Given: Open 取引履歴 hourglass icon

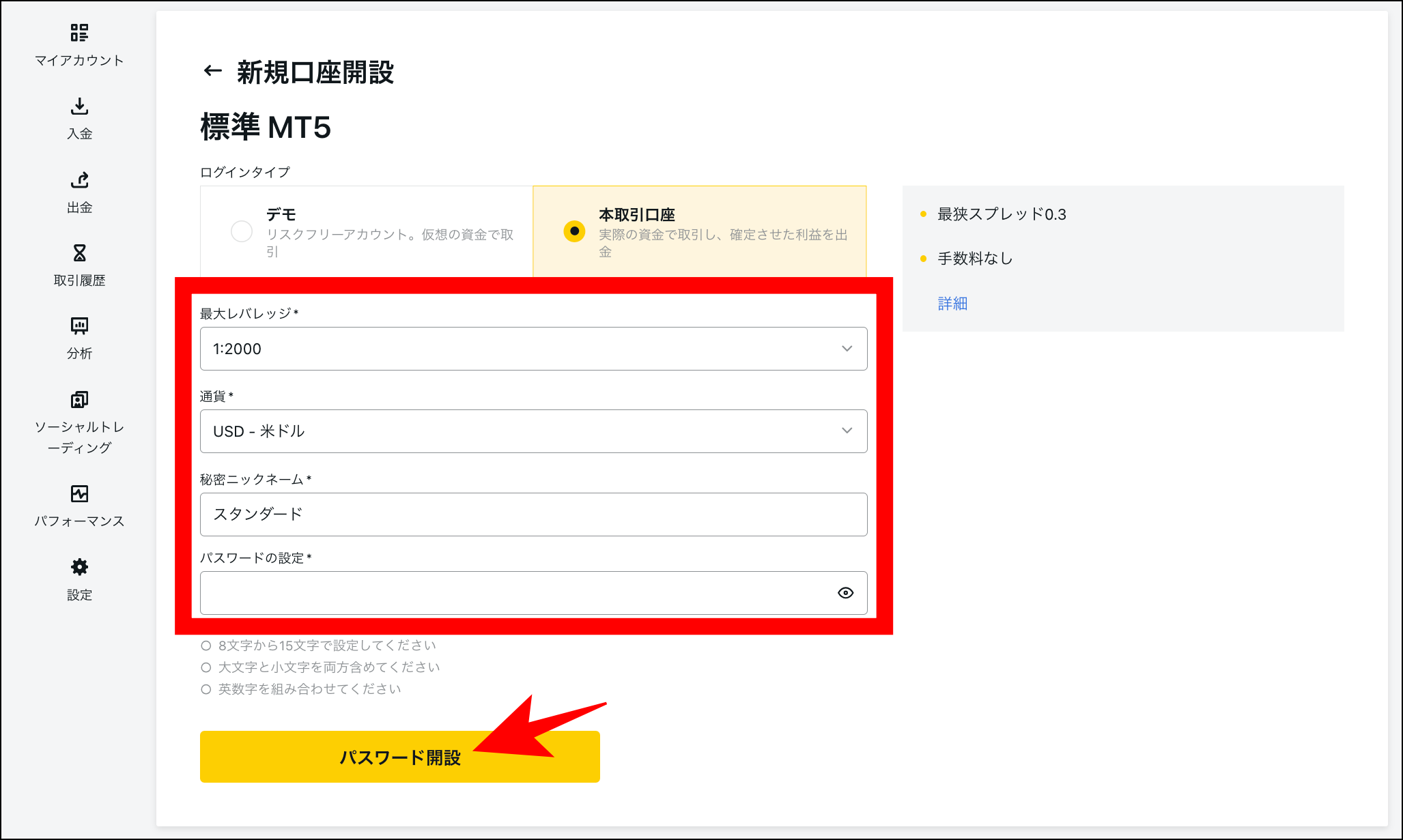Looking at the screenshot, I should coord(79,253).
